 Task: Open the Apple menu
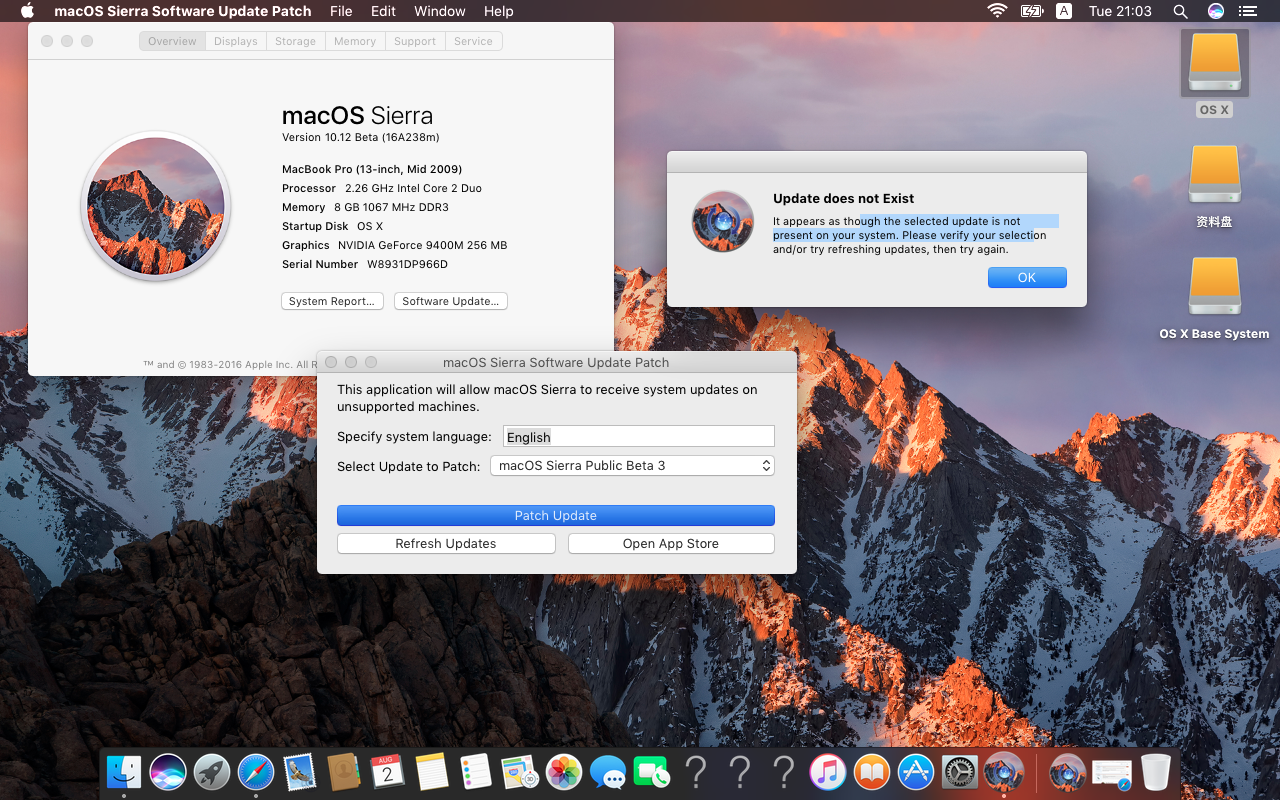coord(27,11)
